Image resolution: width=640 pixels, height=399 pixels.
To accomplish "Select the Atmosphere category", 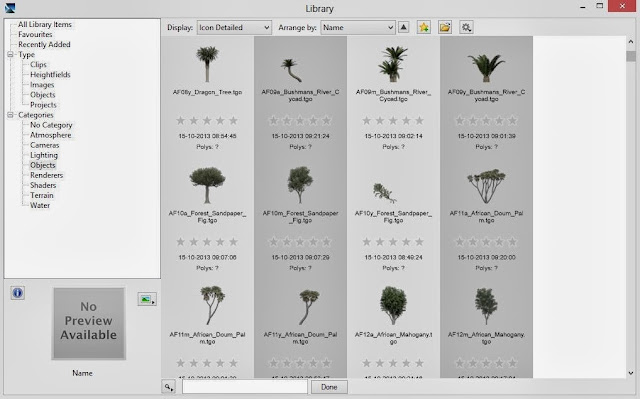I will [x=51, y=135].
